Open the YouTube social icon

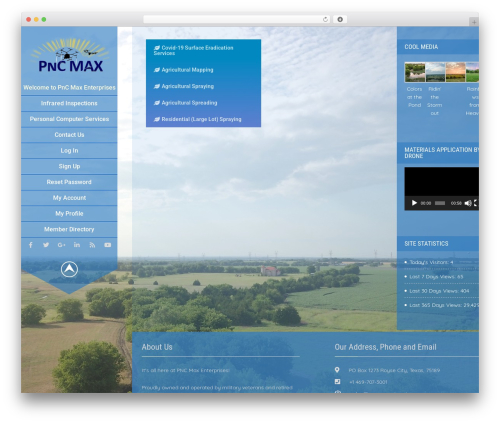[x=108, y=245]
